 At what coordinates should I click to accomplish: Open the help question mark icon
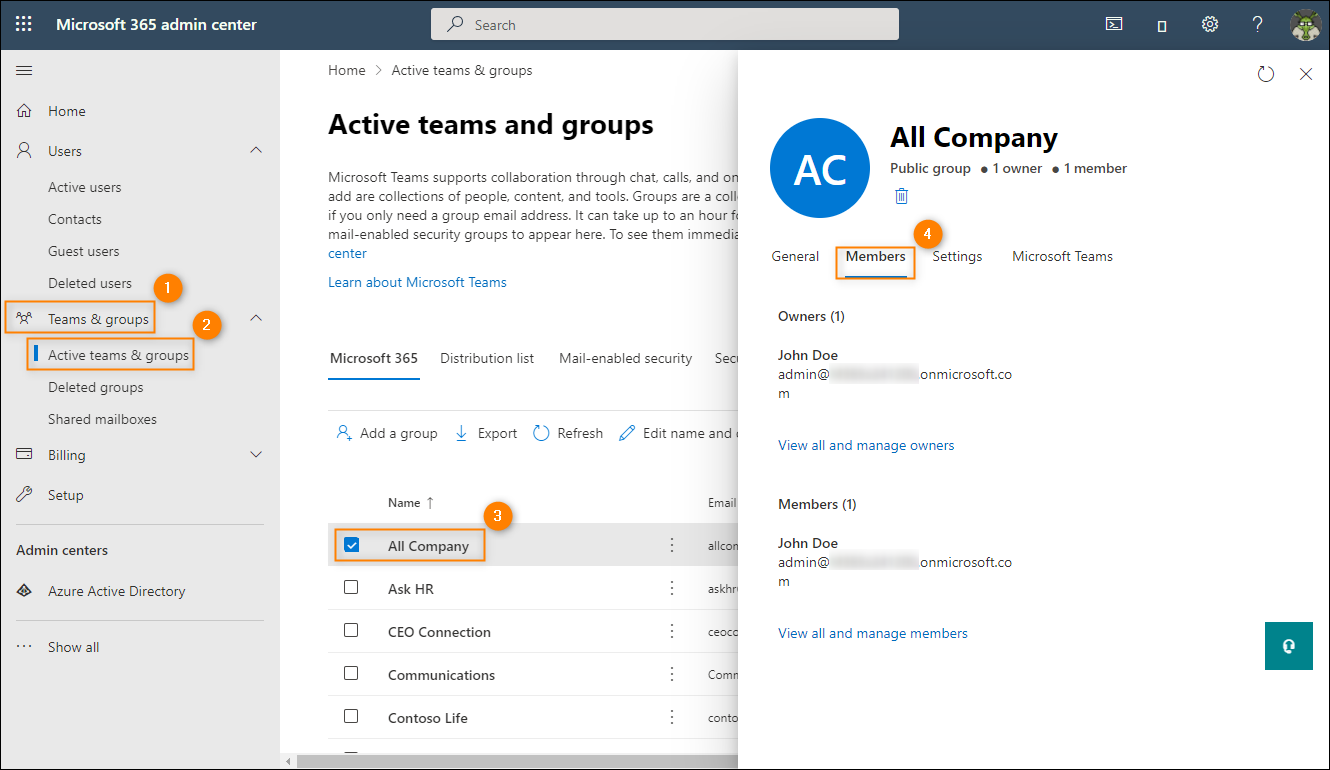1258,24
